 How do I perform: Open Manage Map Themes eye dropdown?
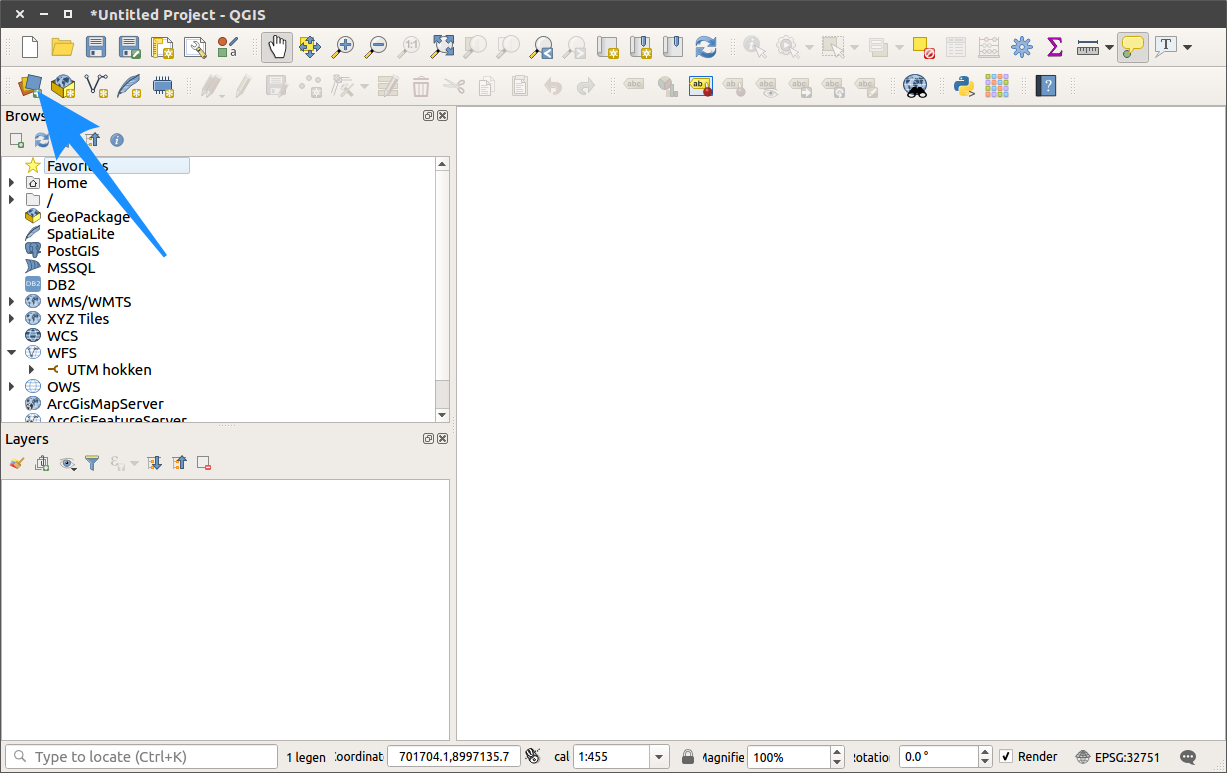(x=68, y=463)
